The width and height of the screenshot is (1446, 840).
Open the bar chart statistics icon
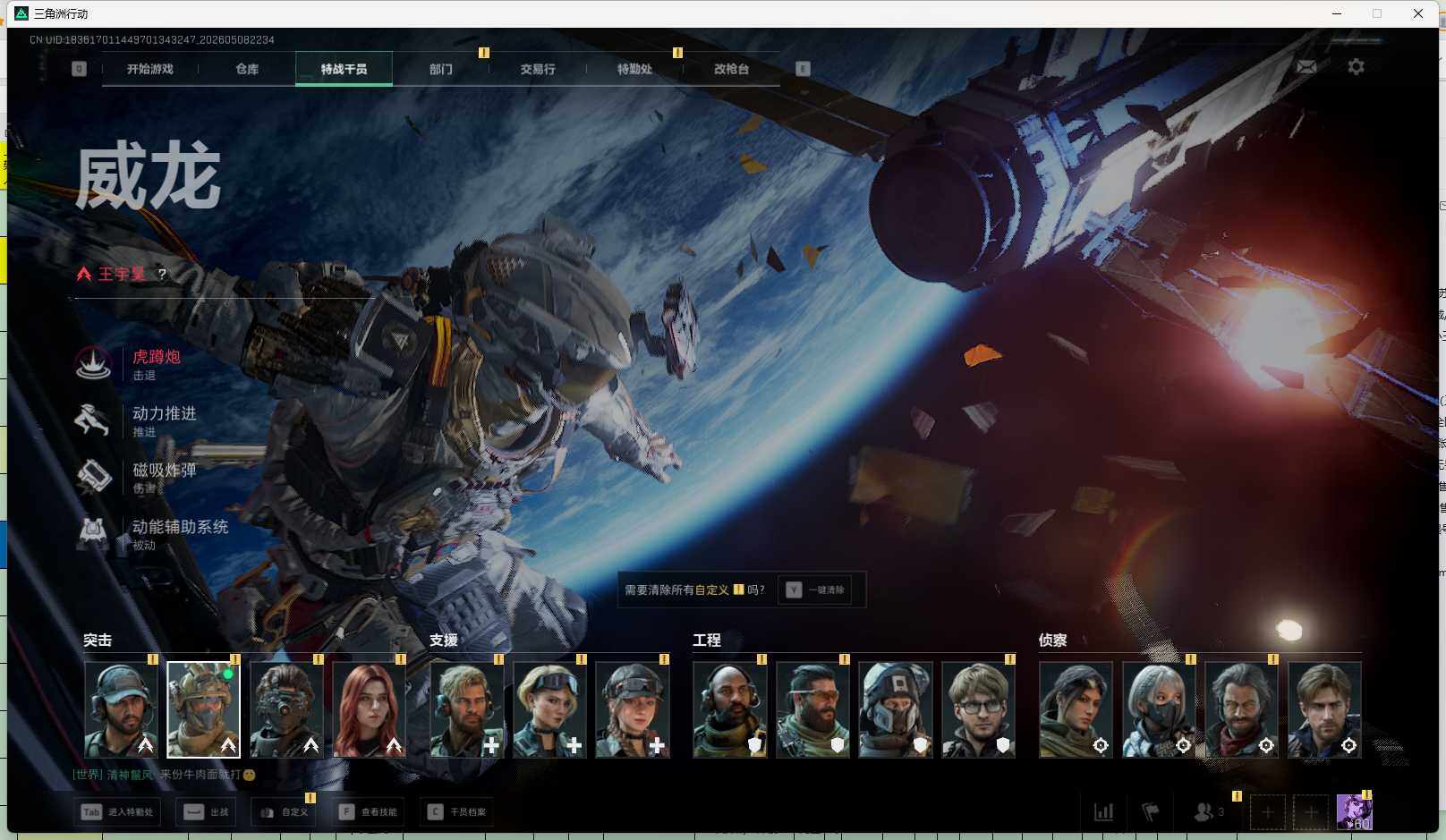(x=1104, y=811)
